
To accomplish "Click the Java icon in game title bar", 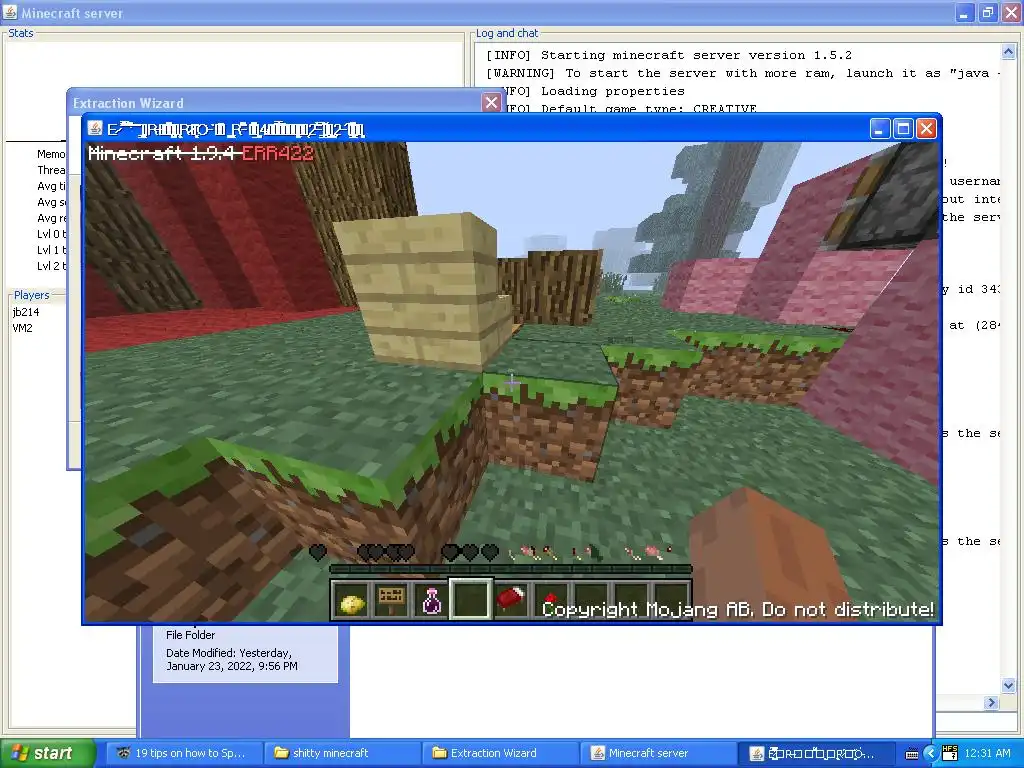I will pyautogui.click(x=95, y=128).
